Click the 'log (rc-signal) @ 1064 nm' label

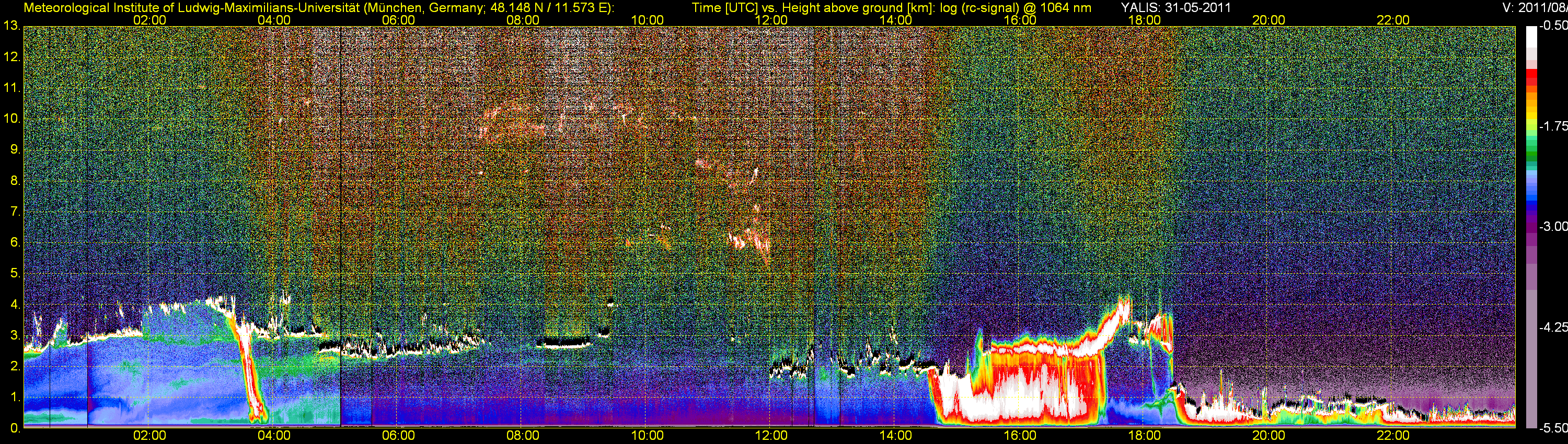click(x=1016, y=8)
